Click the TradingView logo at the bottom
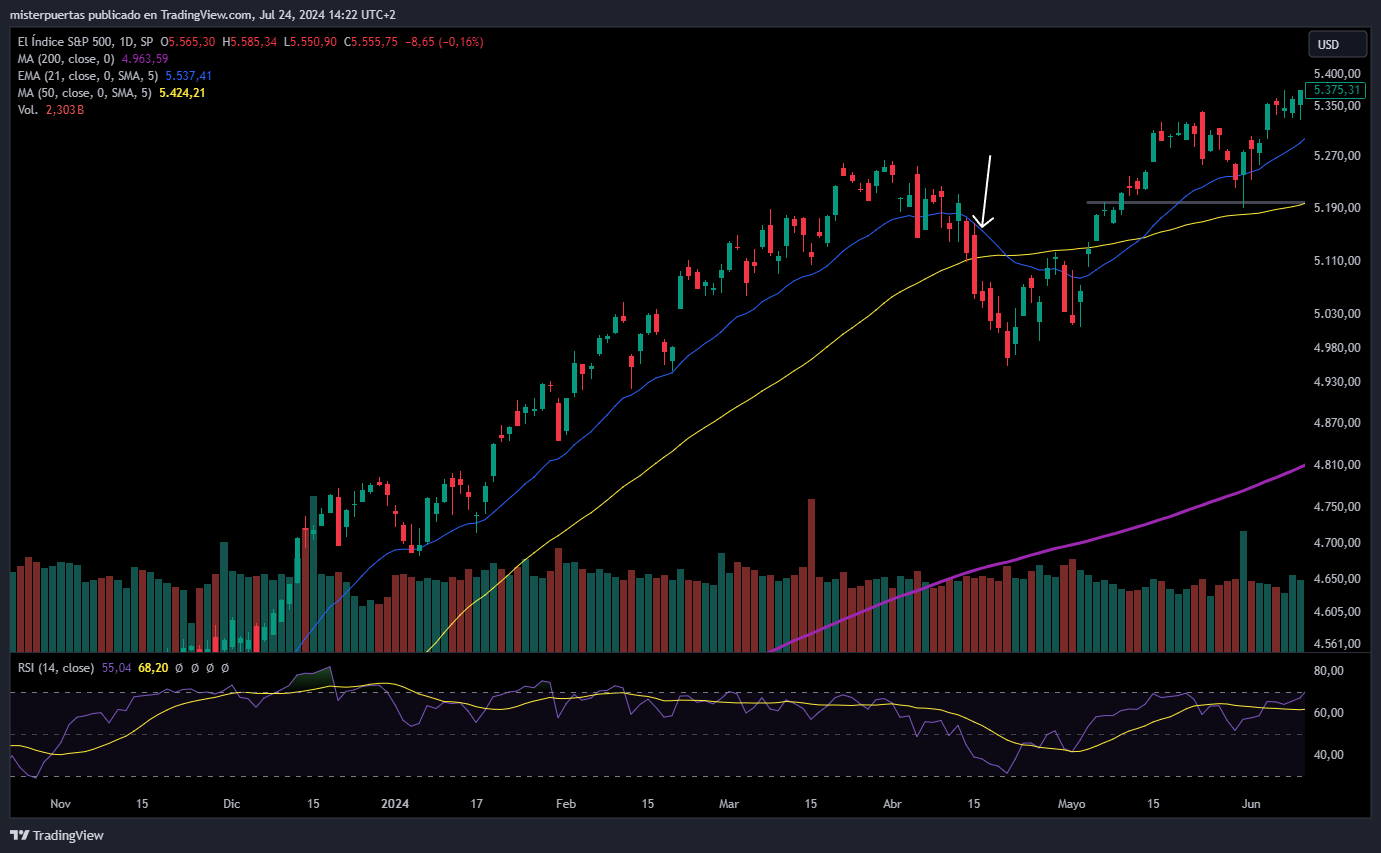Image resolution: width=1381 pixels, height=853 pixels. click(58, 835)
